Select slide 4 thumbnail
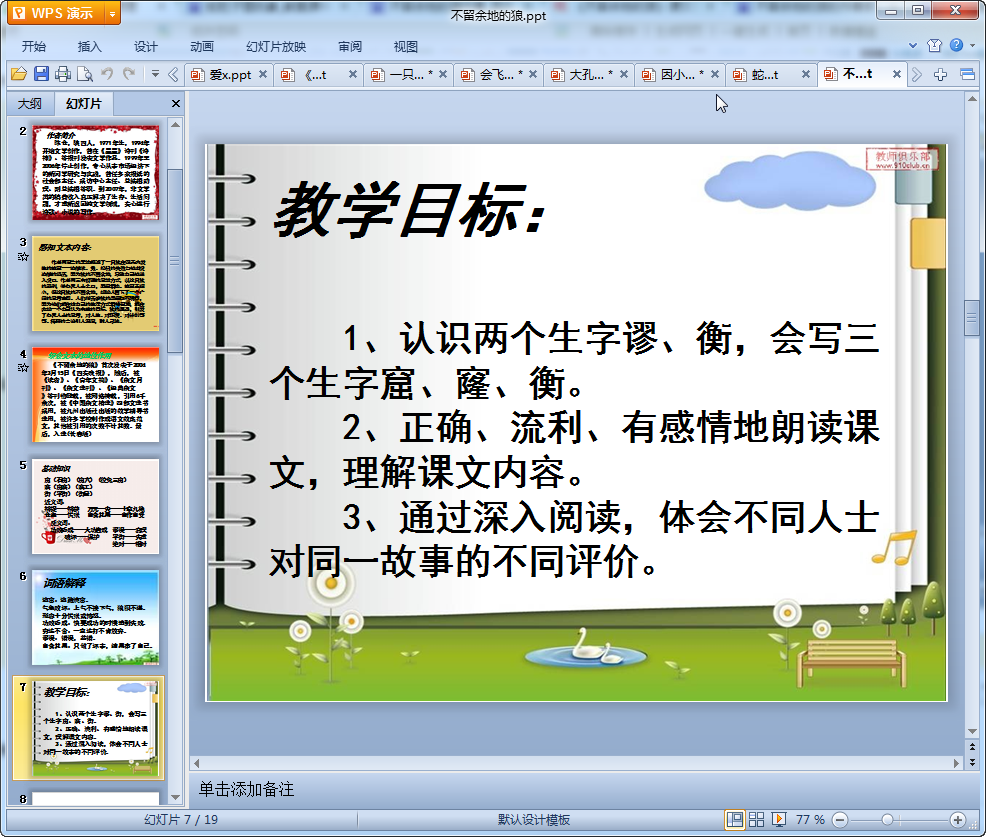This screenshot has height=837, width=986. tap(96, 395)
